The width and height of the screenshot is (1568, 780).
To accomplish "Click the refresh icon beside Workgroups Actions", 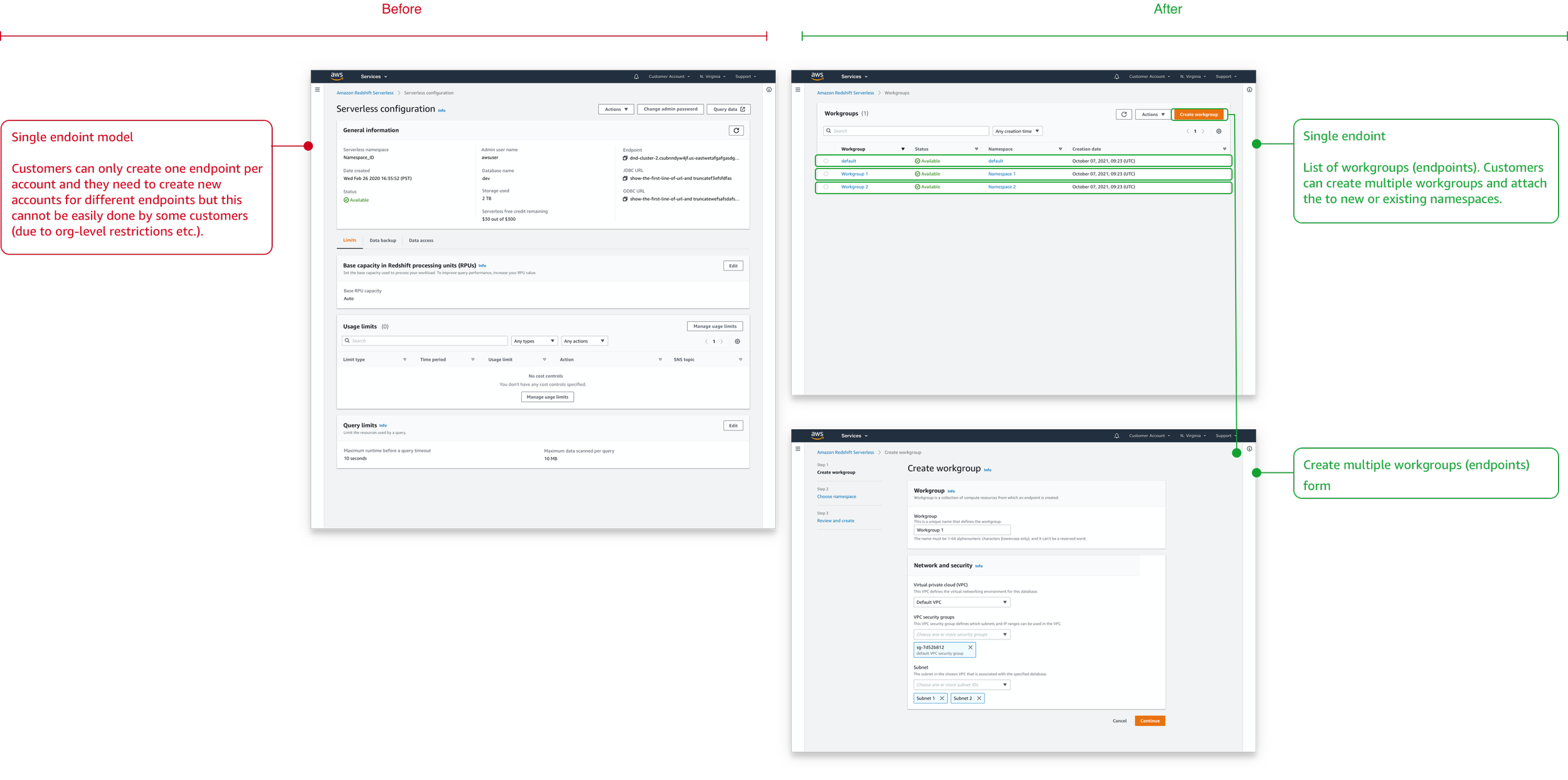I will click(x=1124, y=114).
